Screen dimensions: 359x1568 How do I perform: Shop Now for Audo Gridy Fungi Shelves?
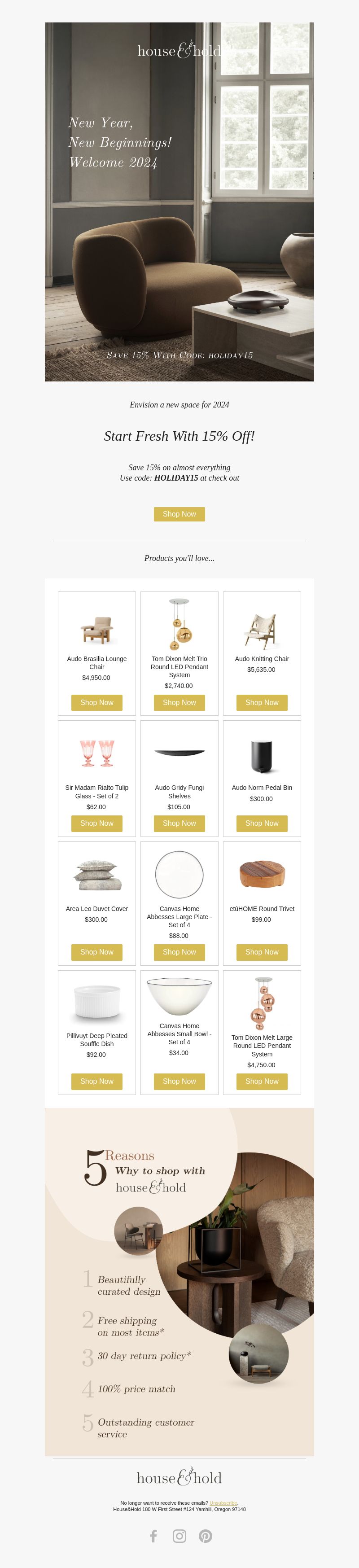[179, 823]
